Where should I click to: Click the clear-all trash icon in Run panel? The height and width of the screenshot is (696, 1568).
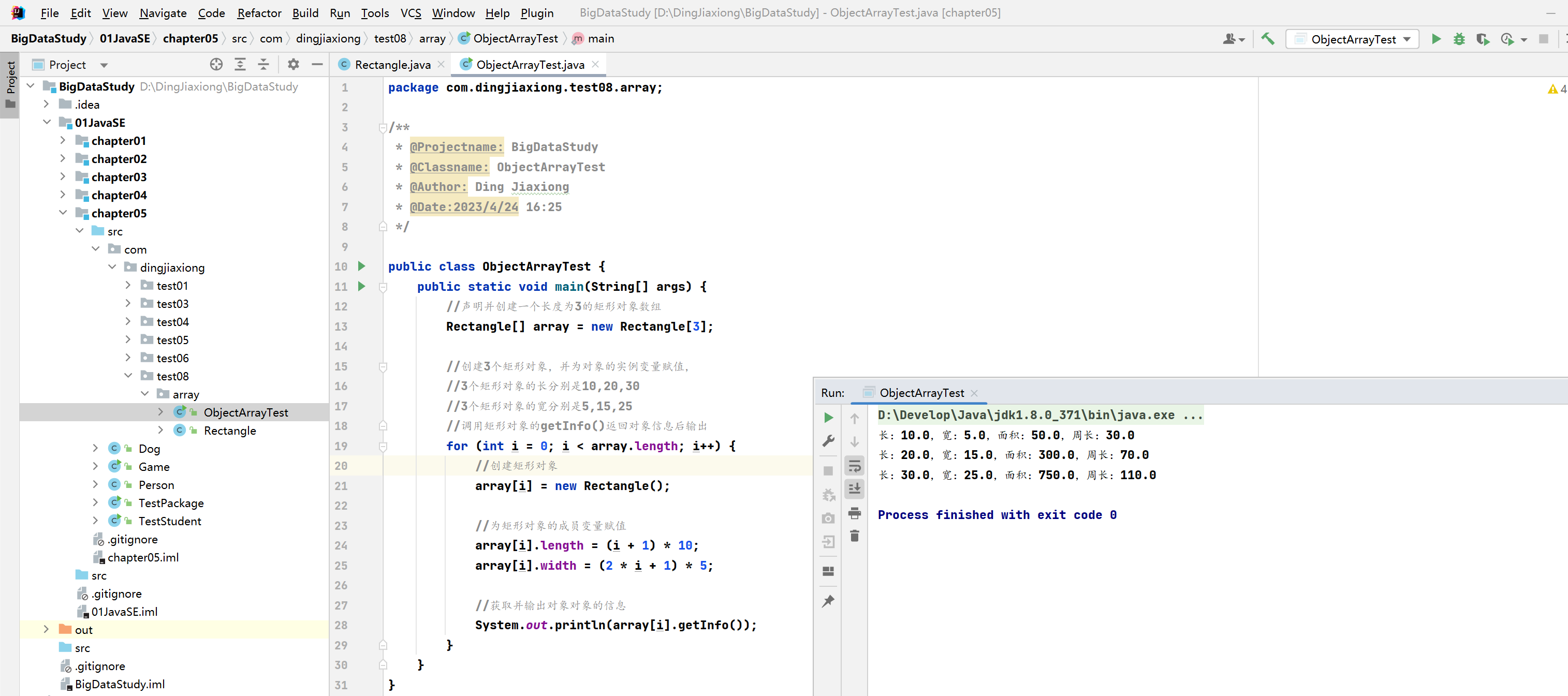point(855,536)
